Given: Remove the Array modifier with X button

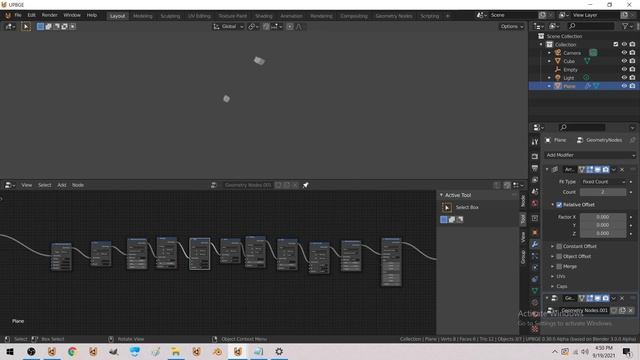Looking at the screenshot, I should 622,169.
